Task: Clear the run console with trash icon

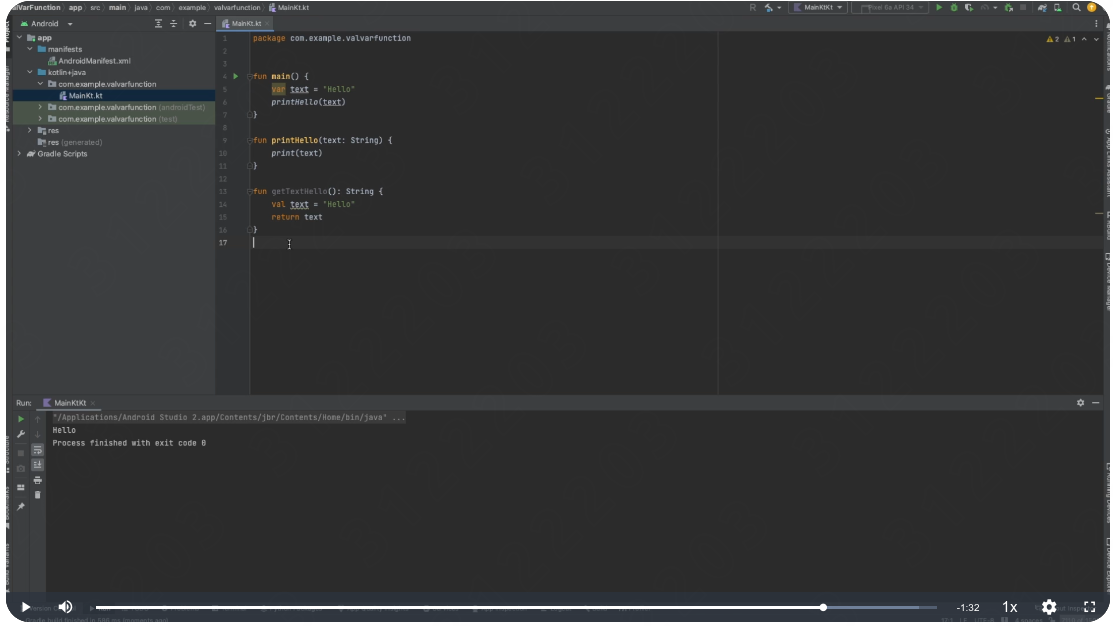Action: (38, 495)
